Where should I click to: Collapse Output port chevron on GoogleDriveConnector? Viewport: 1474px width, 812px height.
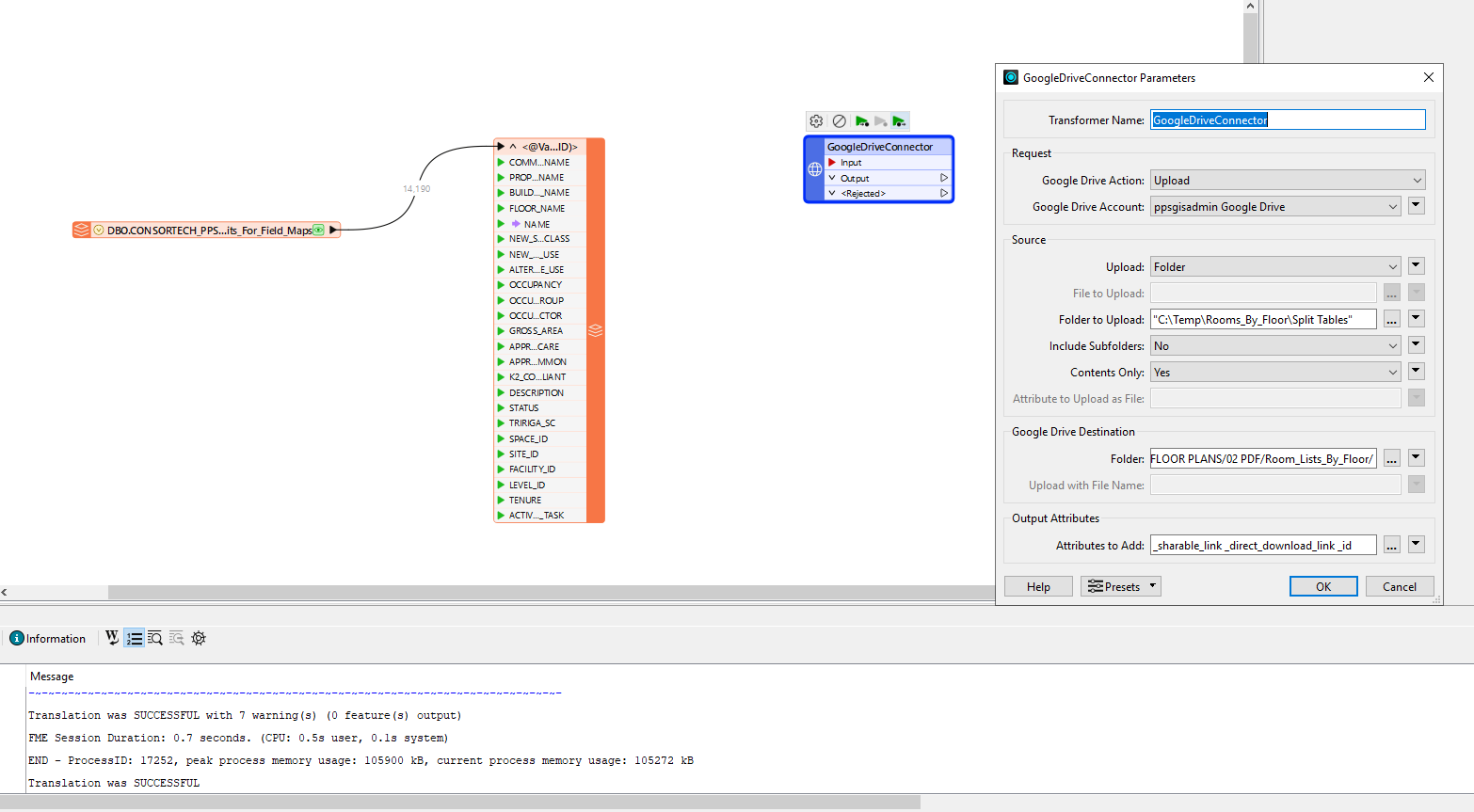pyautogui.click(x=832, y=178)
